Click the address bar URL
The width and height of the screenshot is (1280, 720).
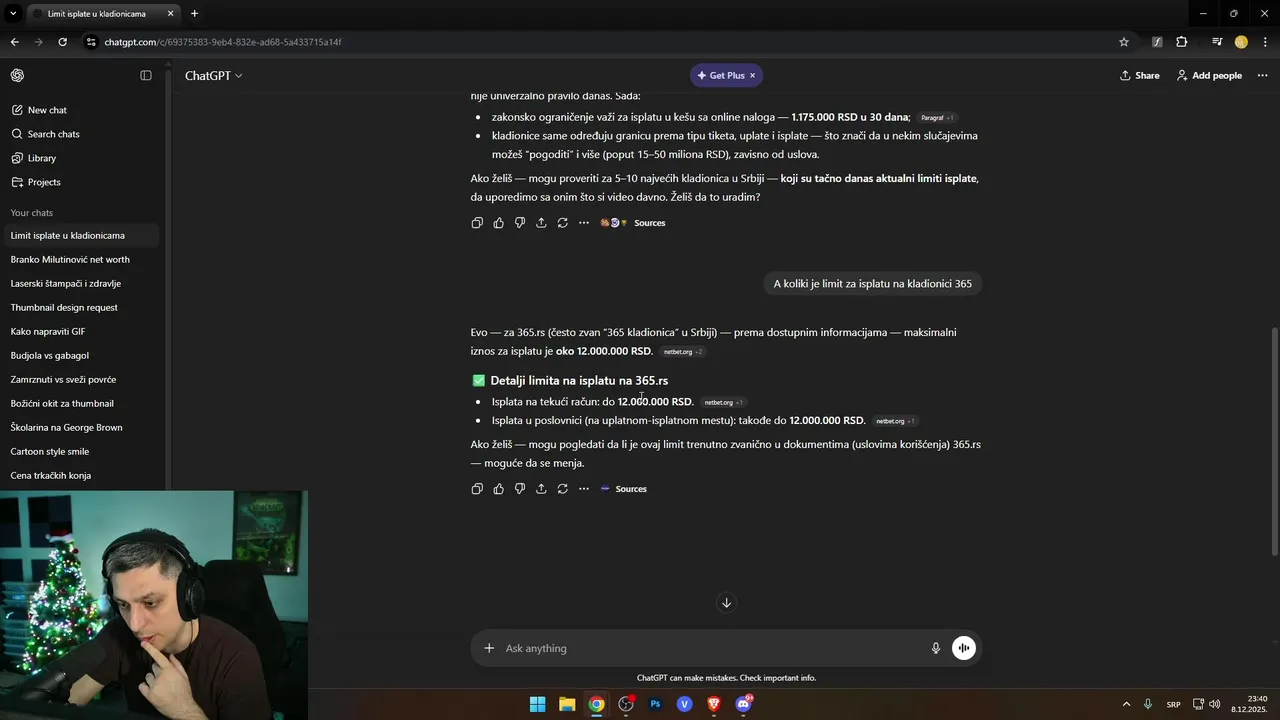pos(223,42)
